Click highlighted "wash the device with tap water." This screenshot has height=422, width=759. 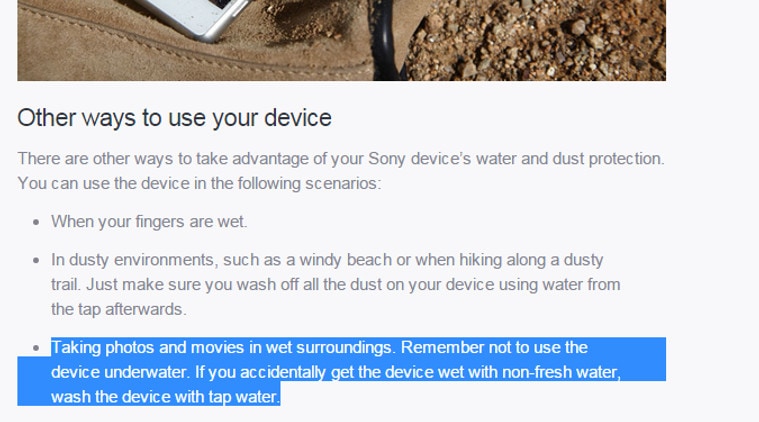pos(166,397)
